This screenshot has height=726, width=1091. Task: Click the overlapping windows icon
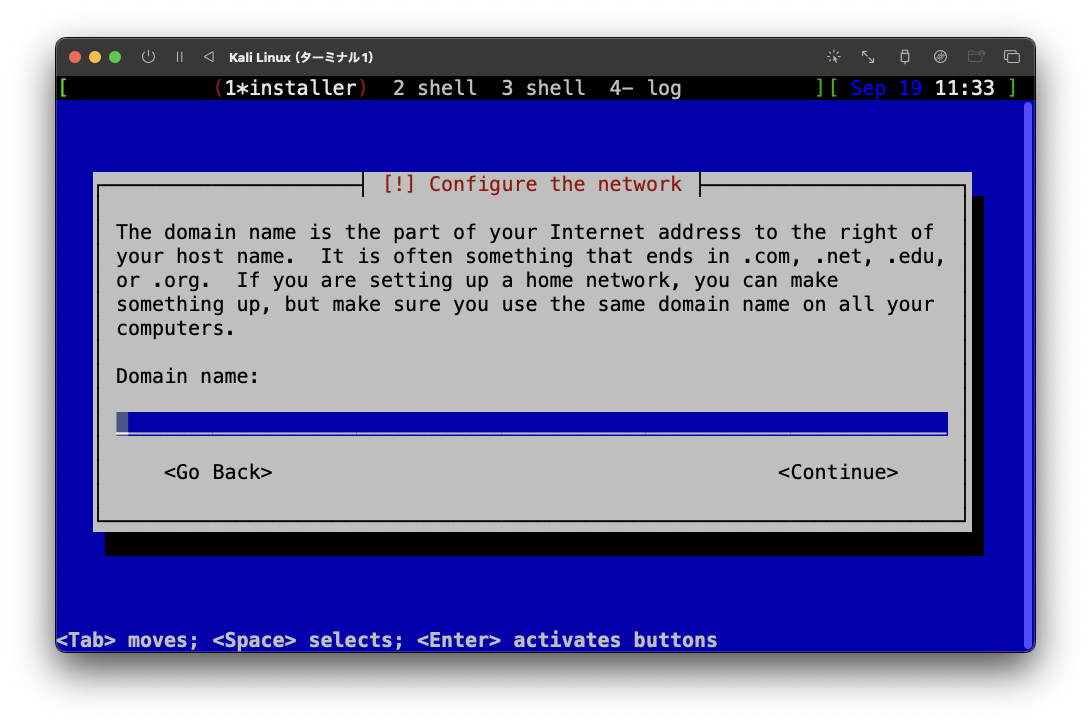click(1012, 57)
